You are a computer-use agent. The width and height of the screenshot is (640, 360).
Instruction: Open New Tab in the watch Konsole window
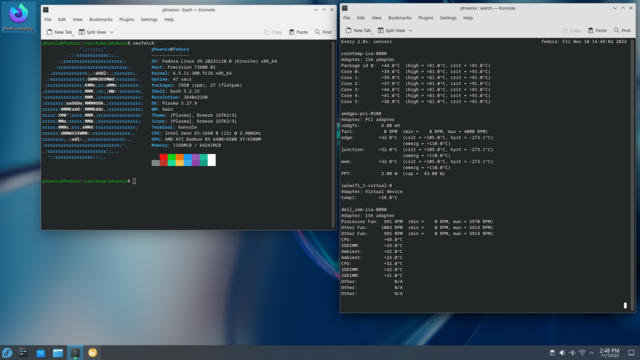pyautogui.click(x=358, y=30)
